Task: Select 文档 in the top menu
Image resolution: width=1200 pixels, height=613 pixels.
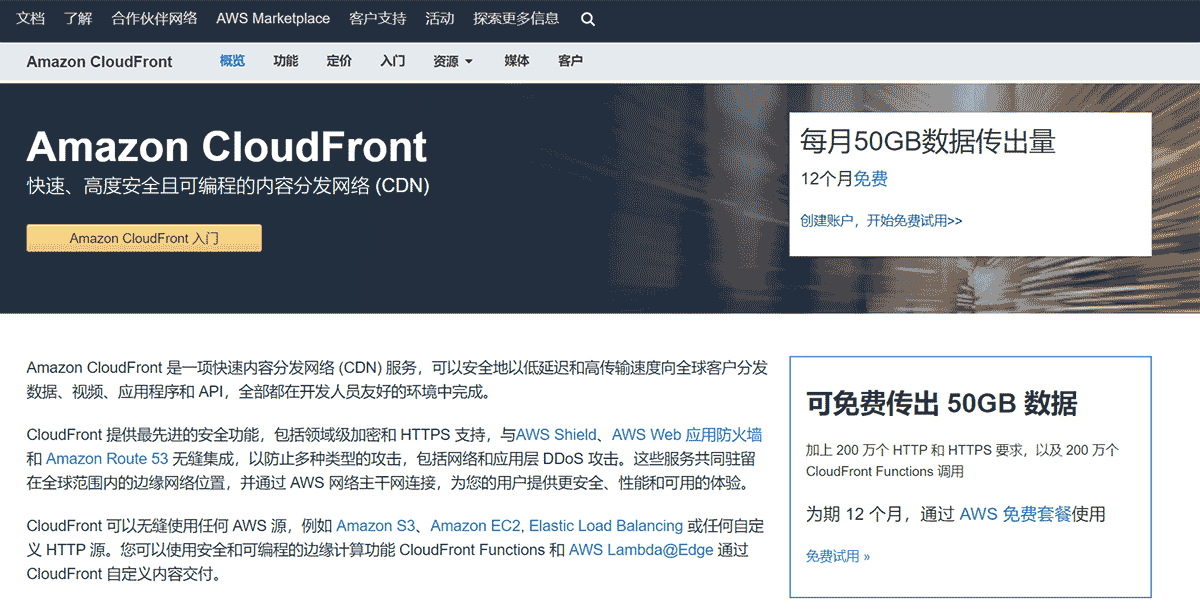Action: pyautogui.click(x=31, y=18)
